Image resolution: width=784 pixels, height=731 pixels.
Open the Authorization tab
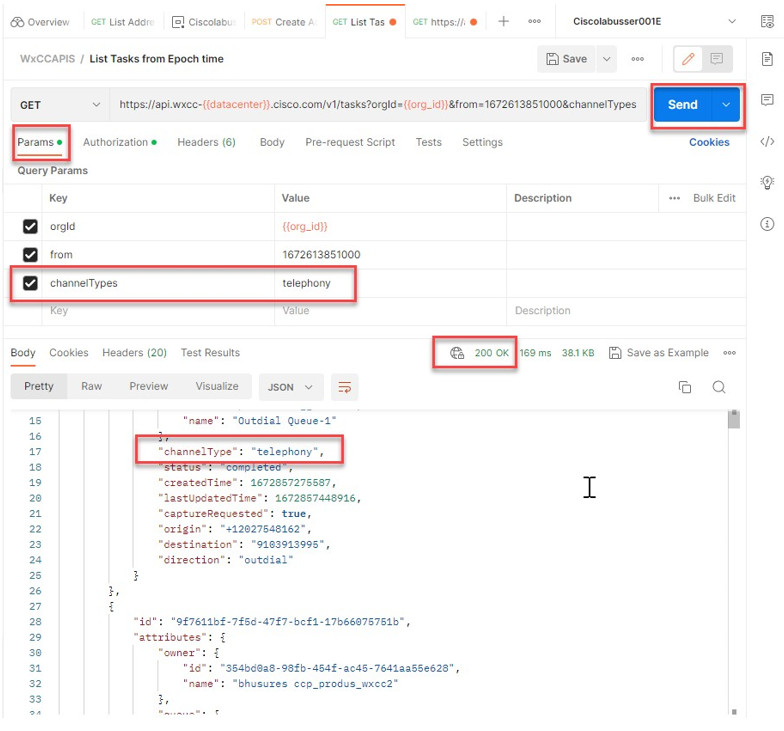(x=120, y=142)
